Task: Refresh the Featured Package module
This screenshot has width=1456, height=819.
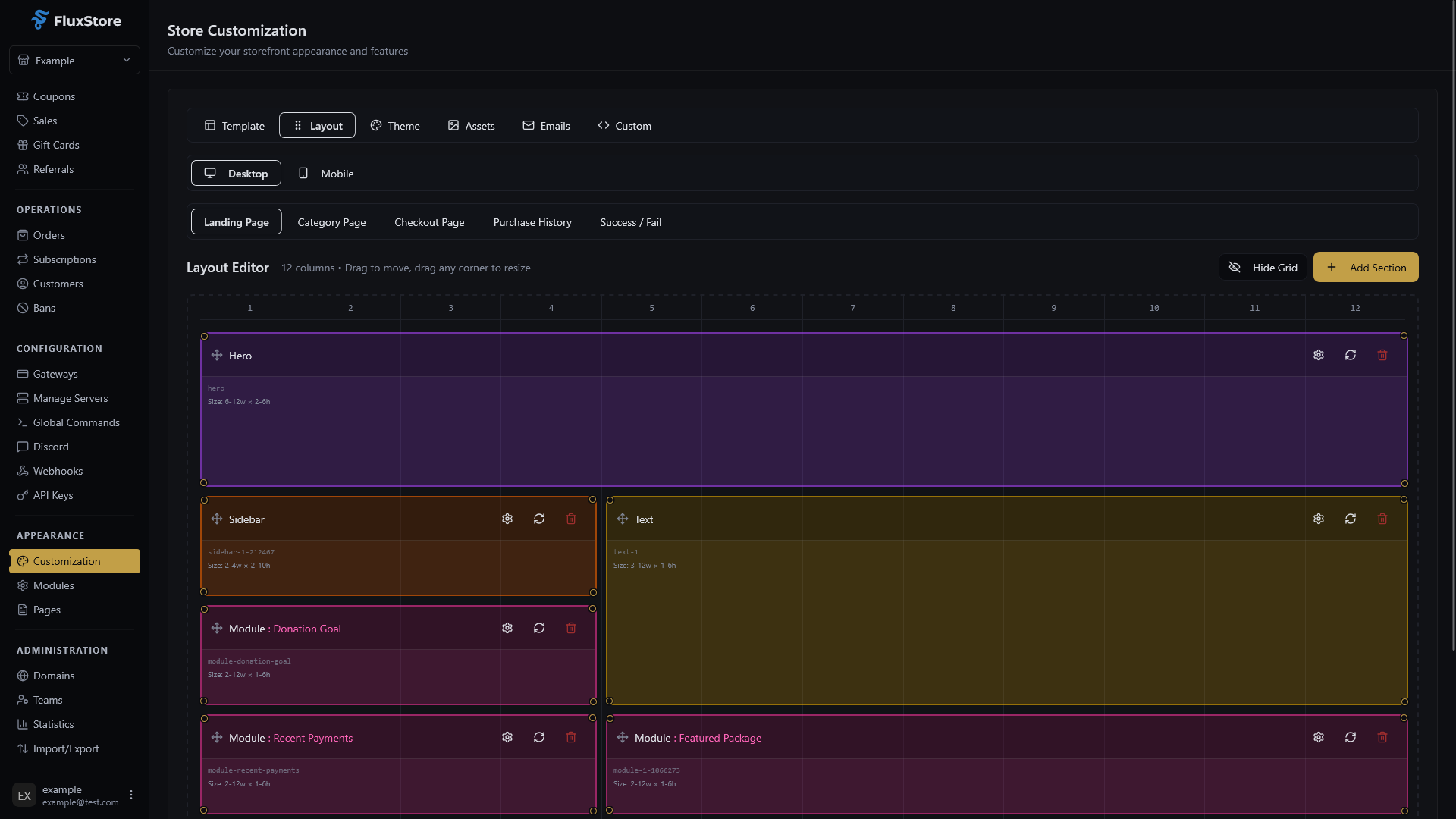Action: click(1351, 736)
